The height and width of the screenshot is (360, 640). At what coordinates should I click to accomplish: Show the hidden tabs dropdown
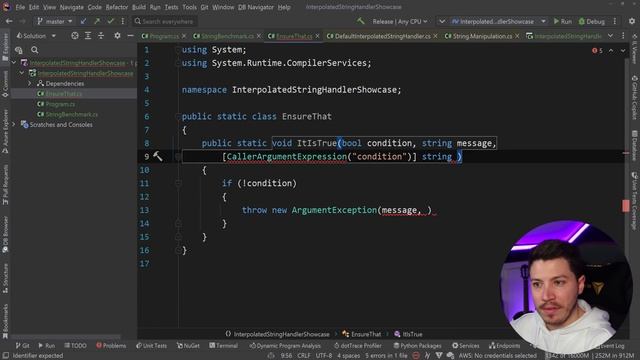pyautogui.click(x=610, y=36)
